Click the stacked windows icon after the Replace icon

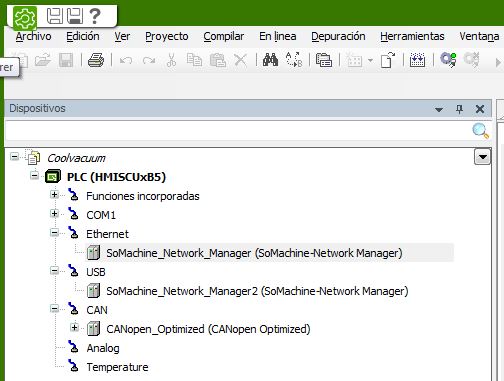[x=324, y=60]
